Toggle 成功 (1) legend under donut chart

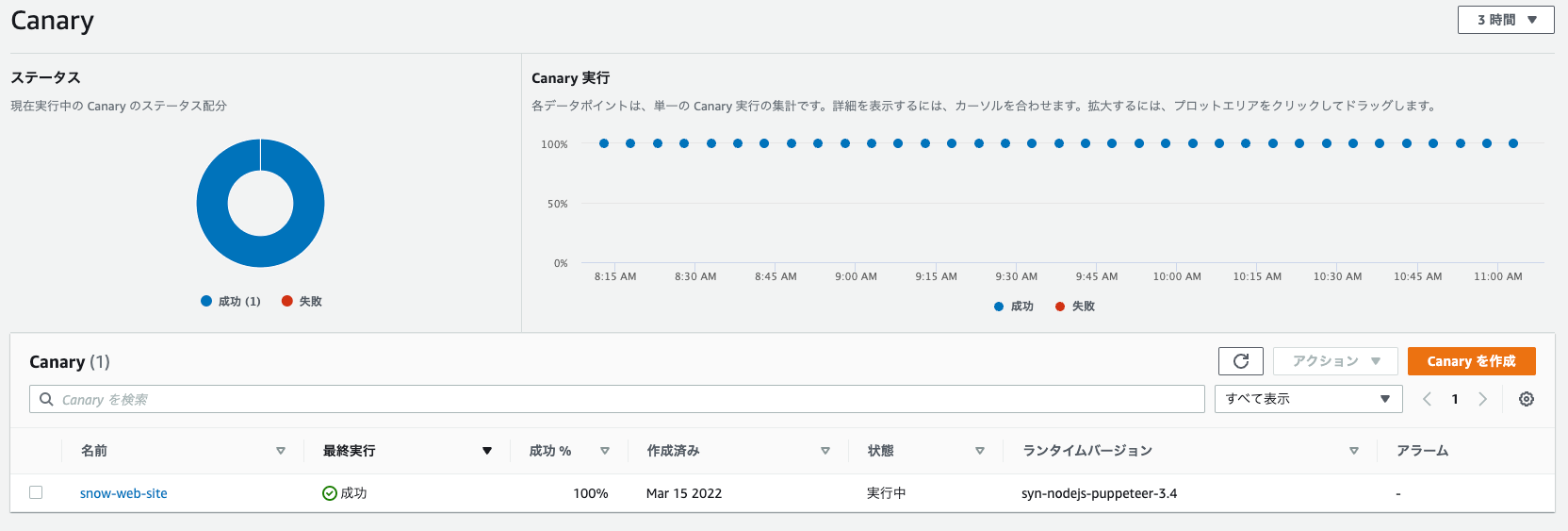(x=231, y=301)
